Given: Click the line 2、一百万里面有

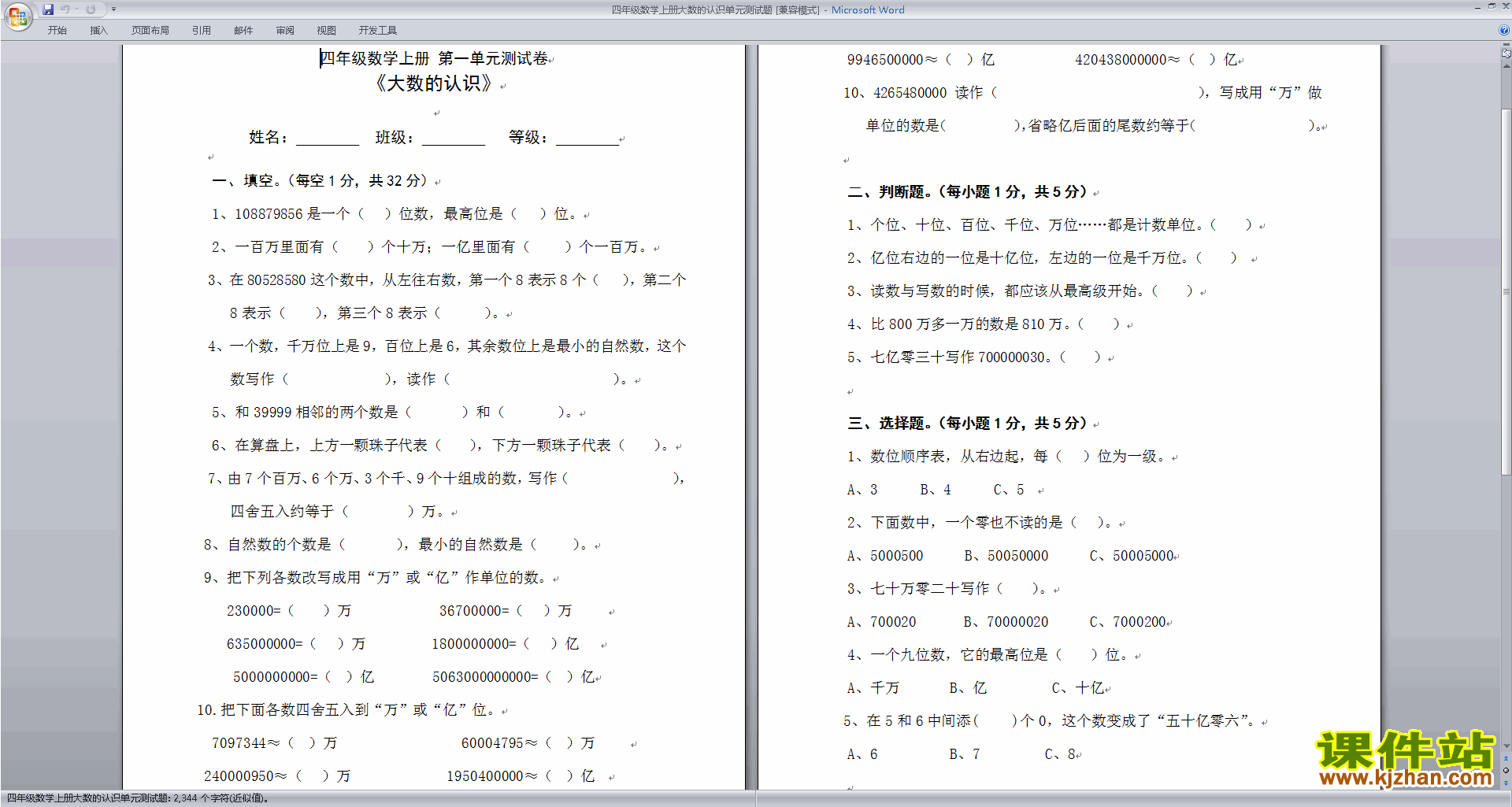Looking at the screenshot, I should (429, 247).
